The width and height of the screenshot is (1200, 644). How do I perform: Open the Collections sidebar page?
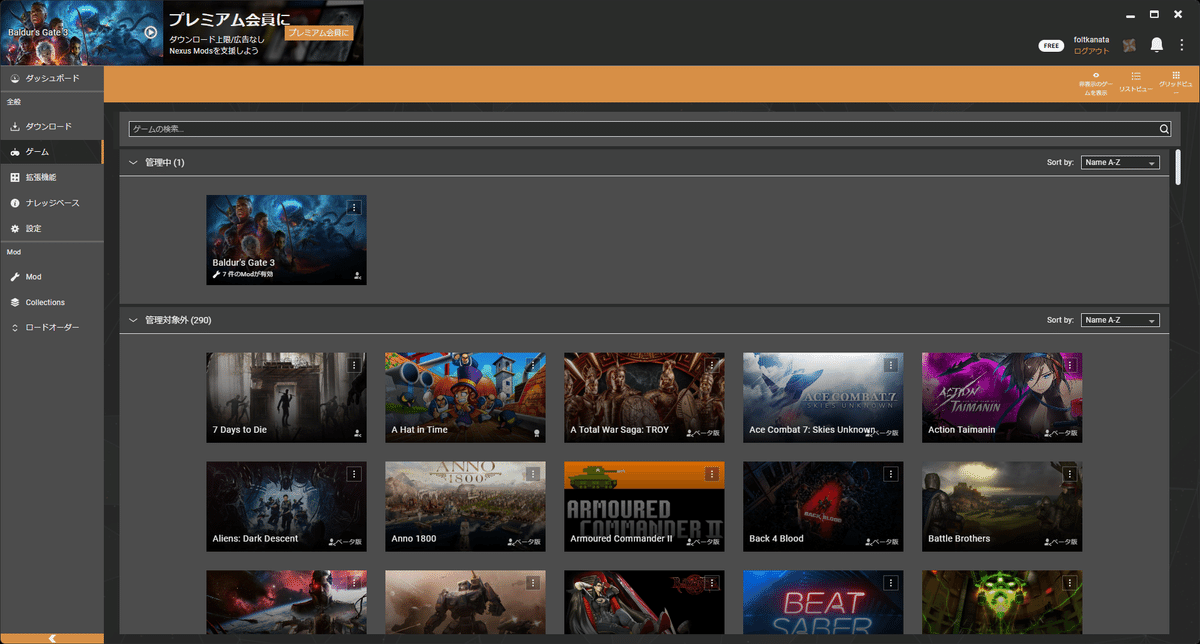tap(51, 302)
